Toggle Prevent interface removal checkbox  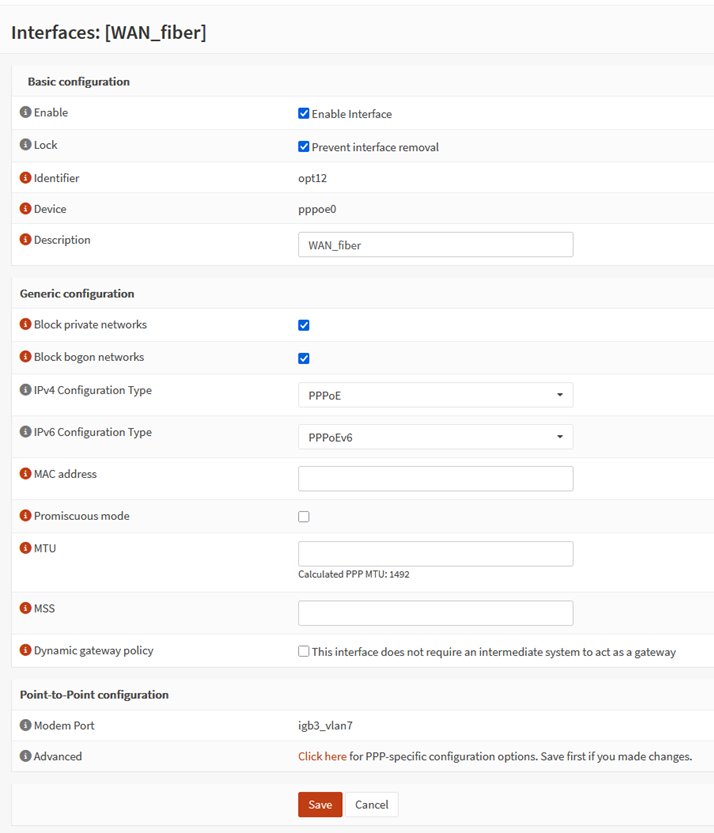click(x=304, y=147)
